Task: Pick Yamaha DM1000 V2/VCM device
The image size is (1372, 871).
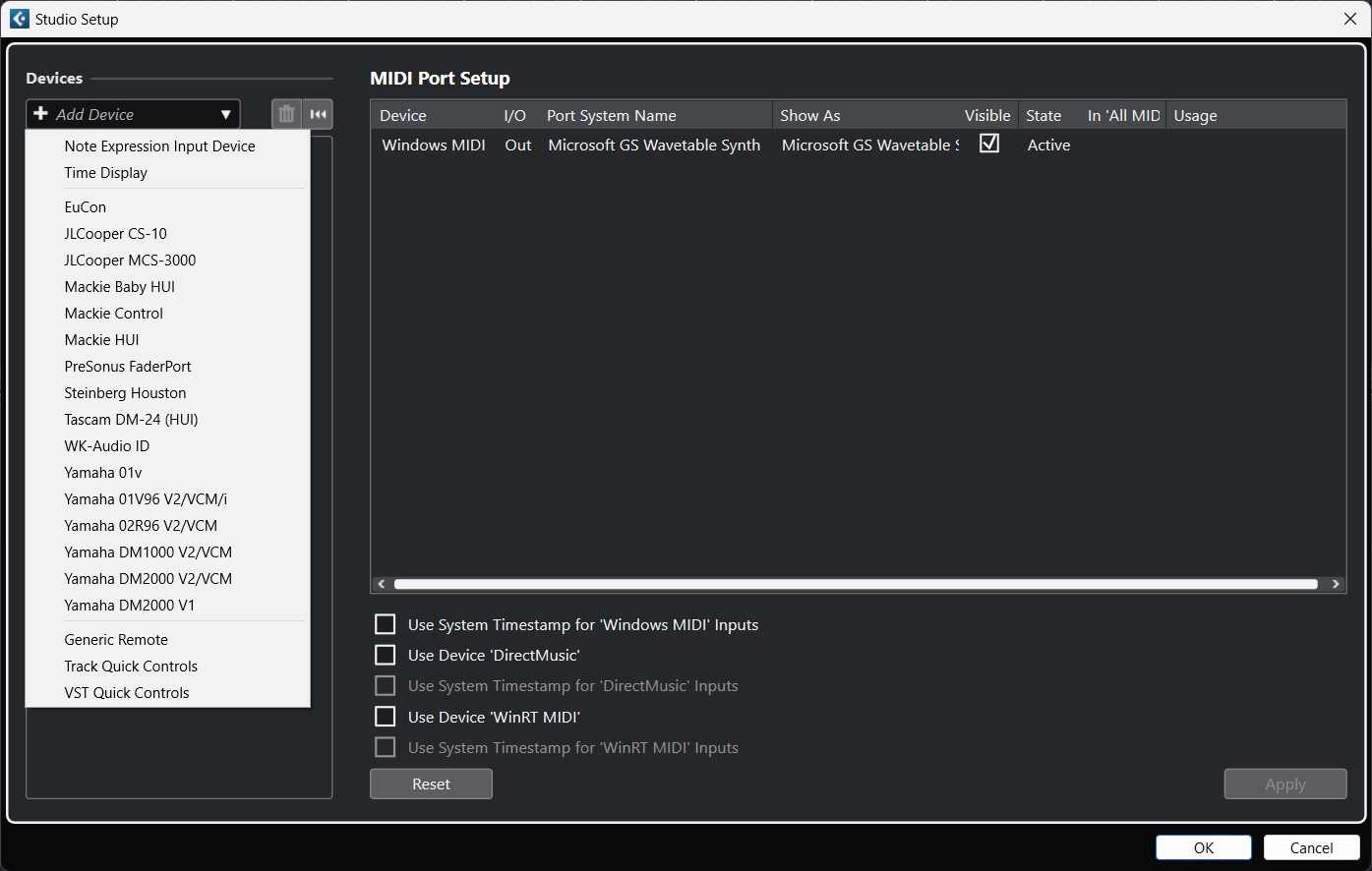Action: coord(148,552)
